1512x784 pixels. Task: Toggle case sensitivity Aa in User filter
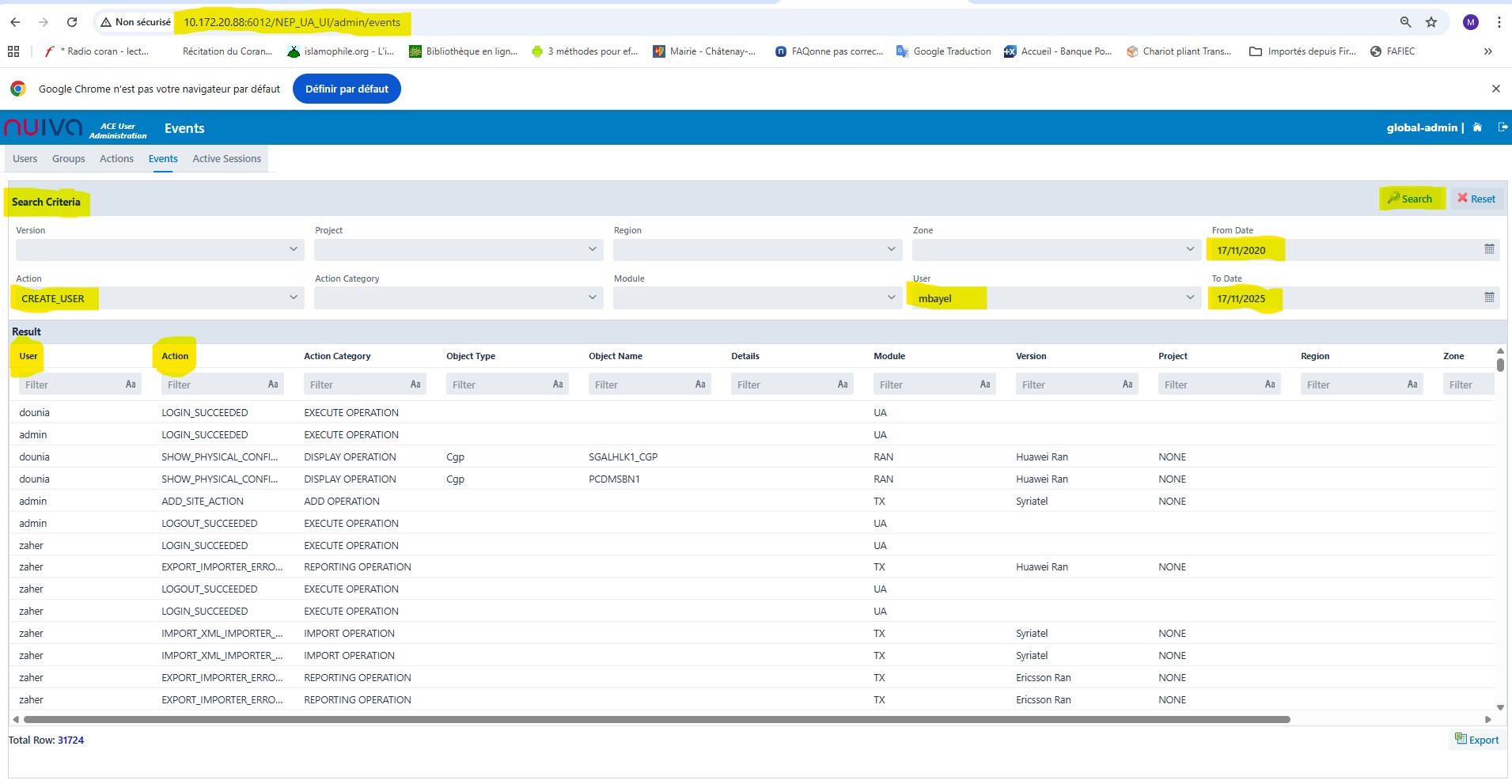[131, 384]
